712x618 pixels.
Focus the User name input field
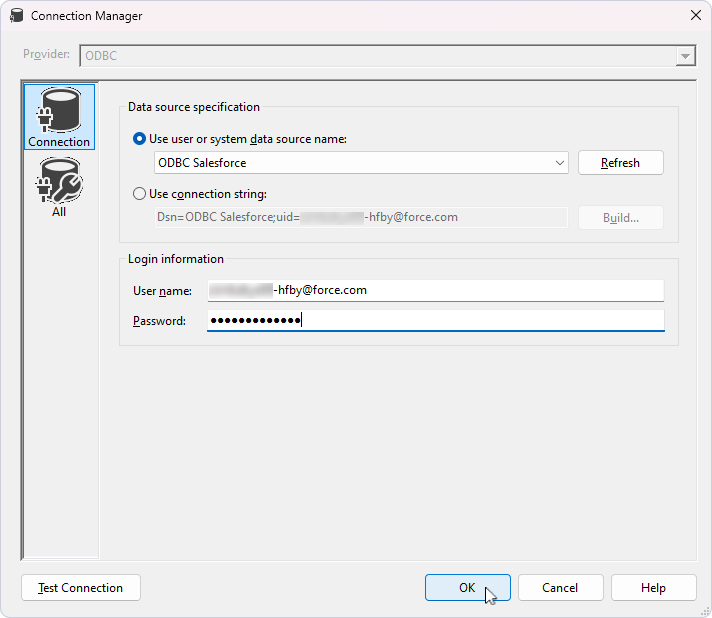pyautogui.click(x=435, y=290)
